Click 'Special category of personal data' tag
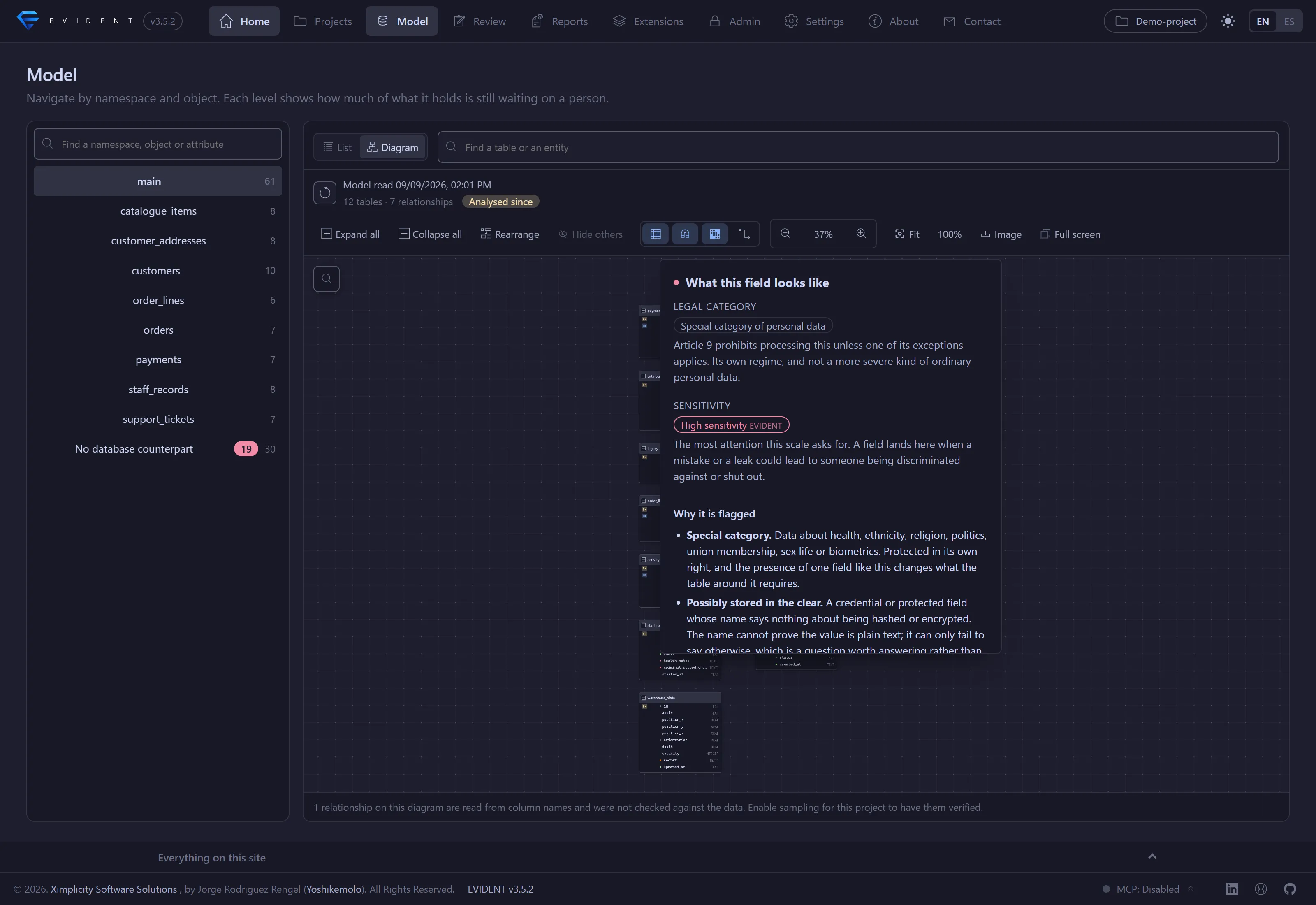The width and height of the screenshot is (1316, 905). (753, 326)
